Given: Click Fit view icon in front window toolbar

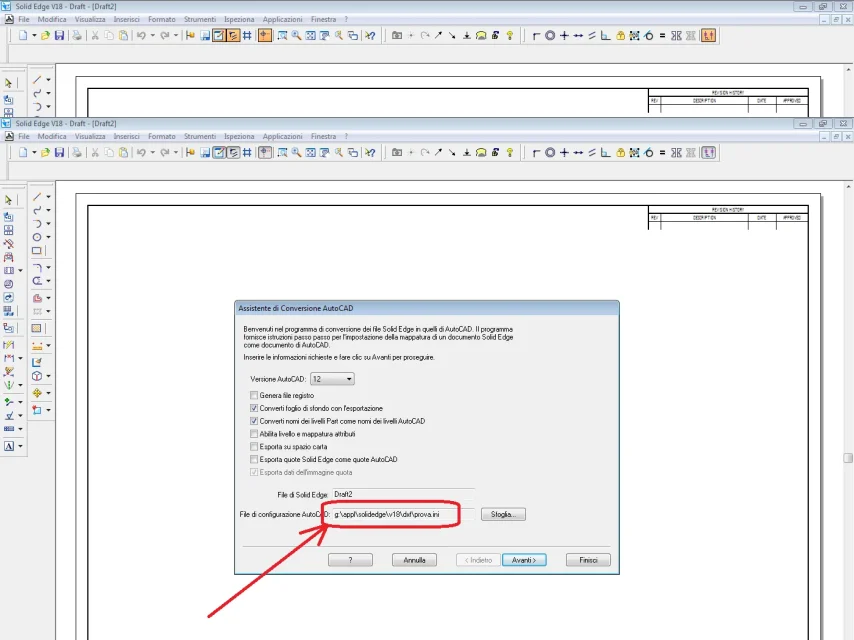Looking at the screenshot, I should pyautogui.click(x=310, y=153).
